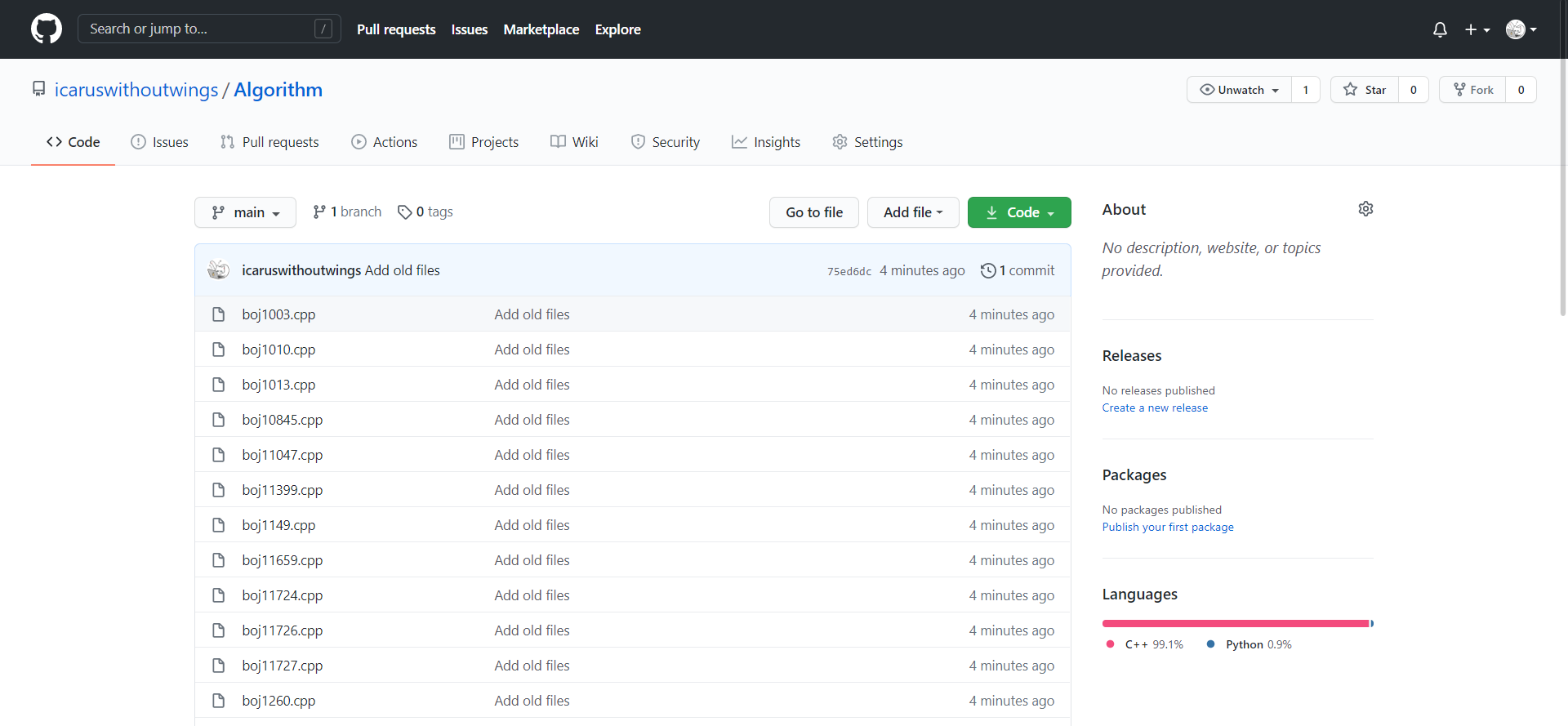Click the watchers count of 1

pos(1306,90)
